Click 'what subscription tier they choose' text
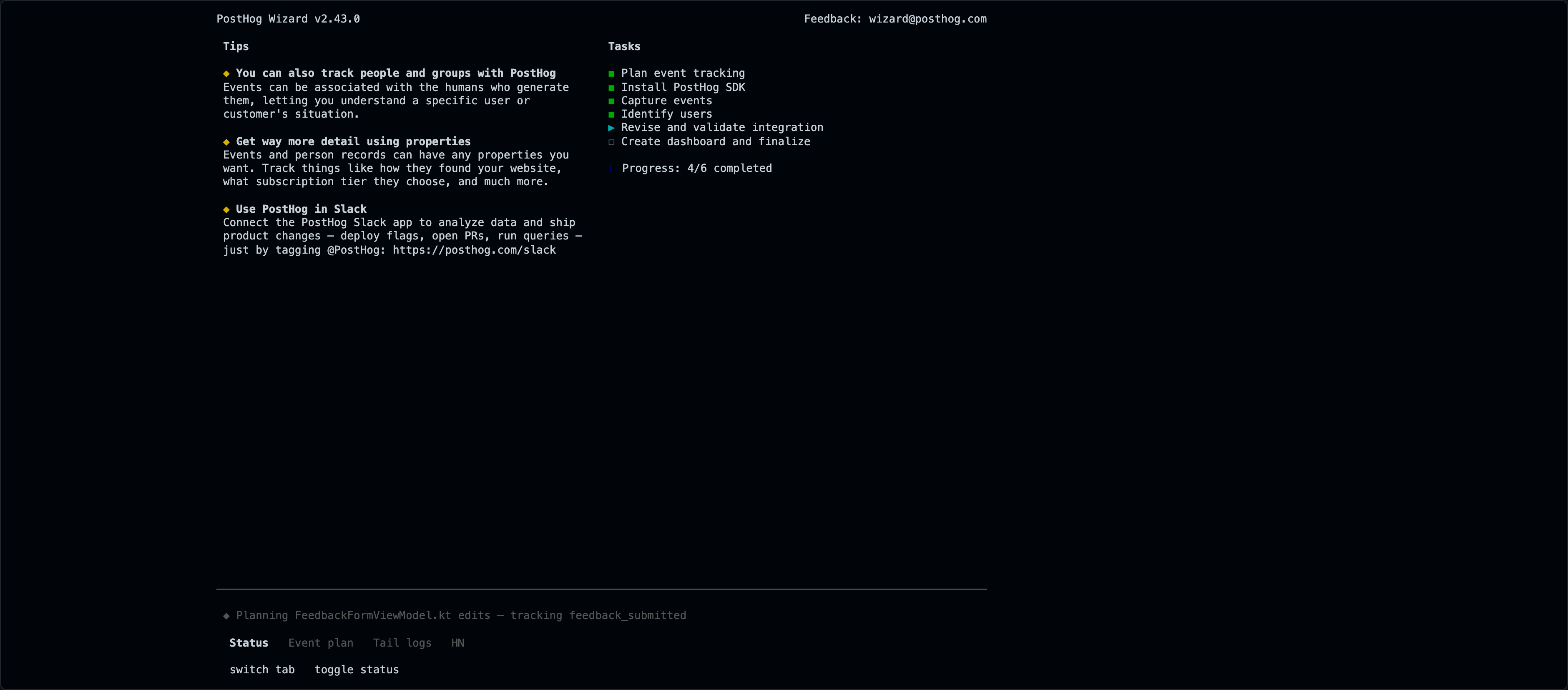 click(x=337, y=181)
